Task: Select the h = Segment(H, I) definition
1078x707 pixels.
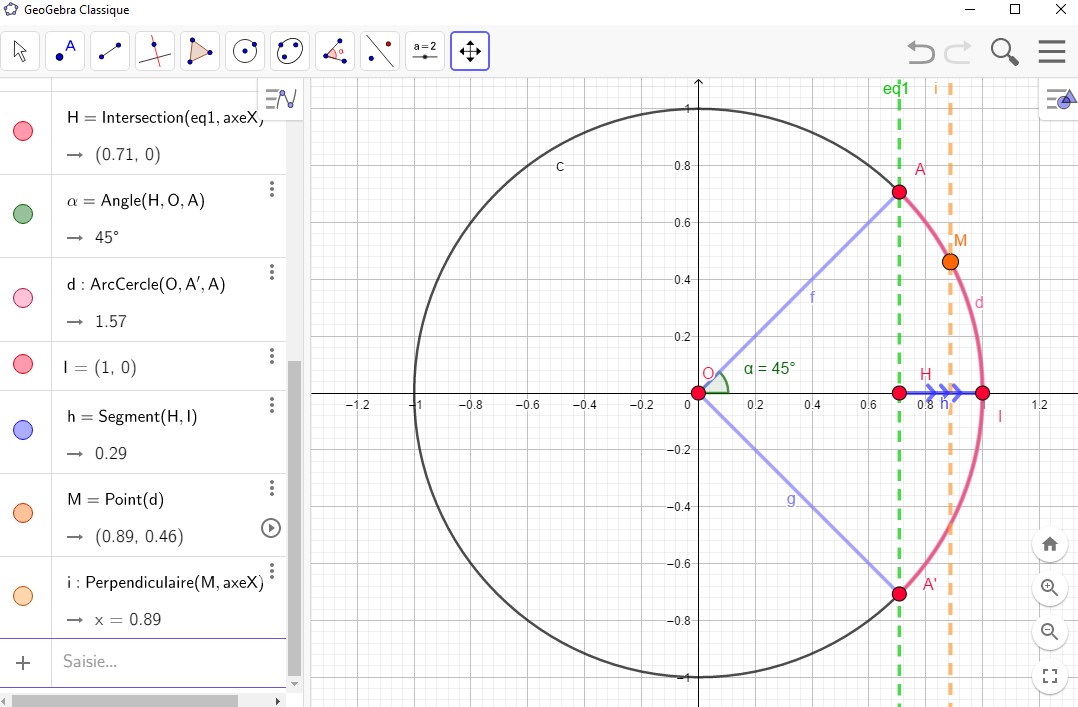Action: (x=132, y=417)
